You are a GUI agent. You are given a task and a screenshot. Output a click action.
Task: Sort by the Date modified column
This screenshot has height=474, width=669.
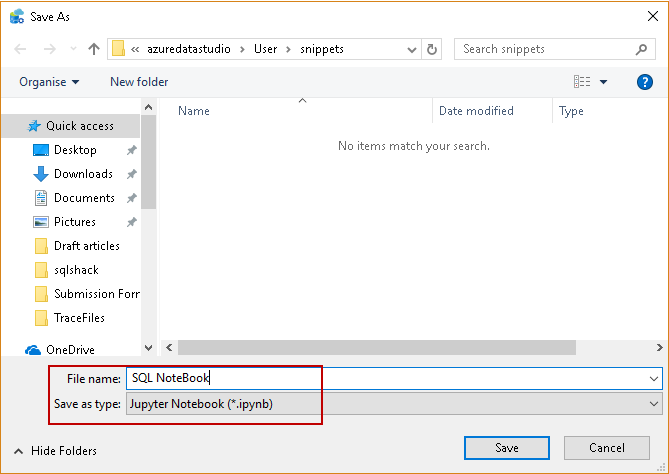point(476,111)
